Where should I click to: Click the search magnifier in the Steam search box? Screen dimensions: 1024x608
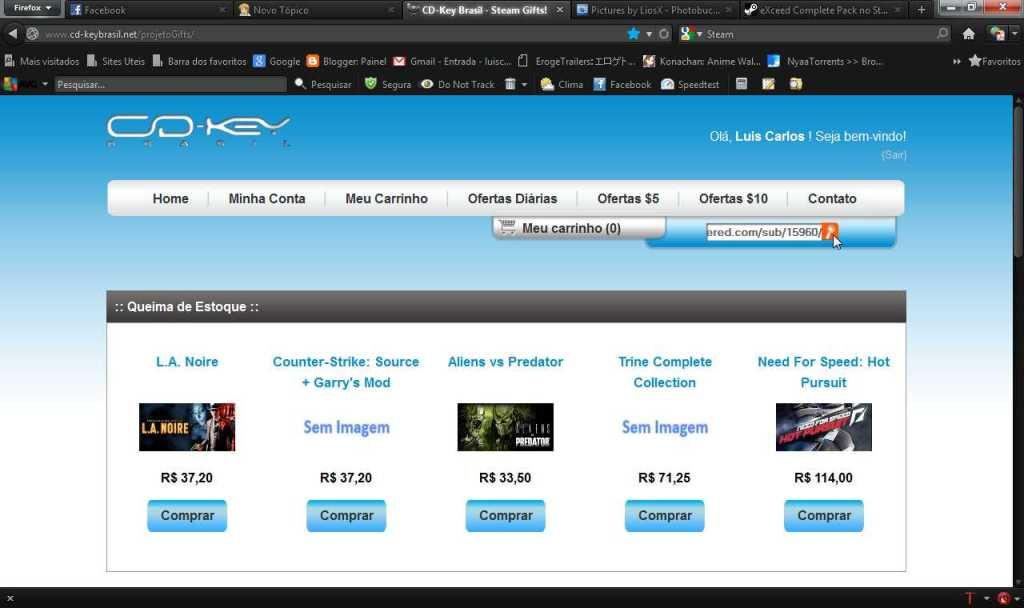942,33
